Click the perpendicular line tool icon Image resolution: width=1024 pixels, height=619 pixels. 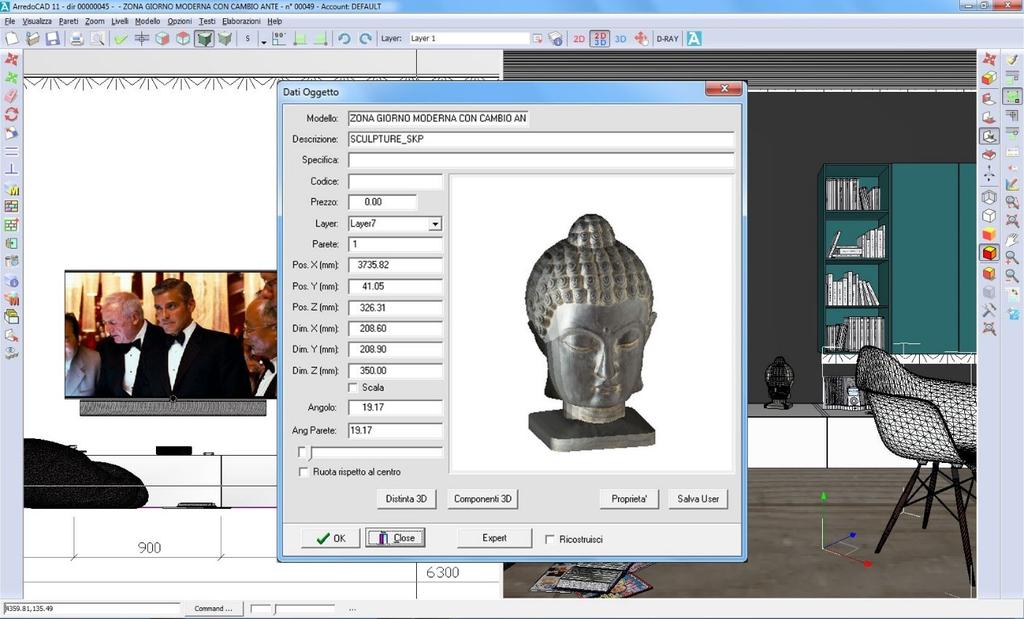tap(11, 169)
